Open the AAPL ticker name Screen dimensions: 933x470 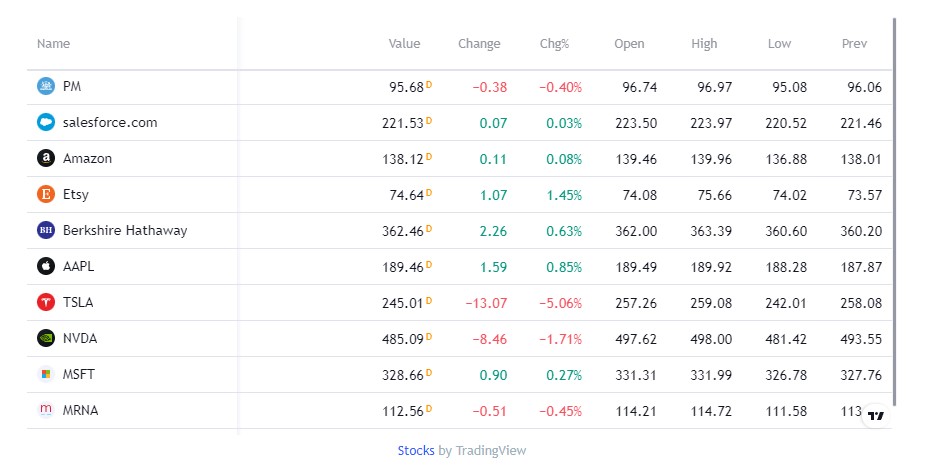[79, 267]
